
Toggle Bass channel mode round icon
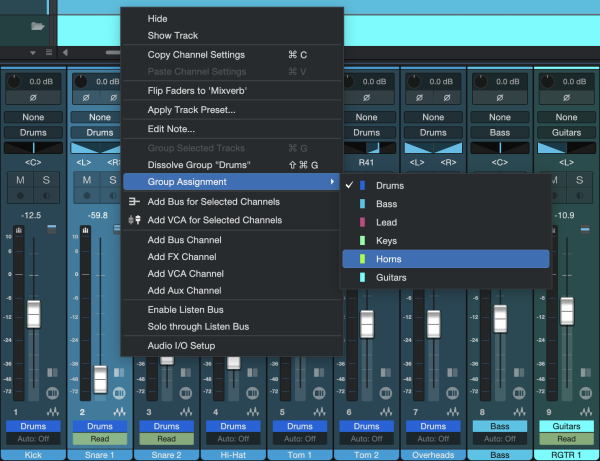click(519, 393)
